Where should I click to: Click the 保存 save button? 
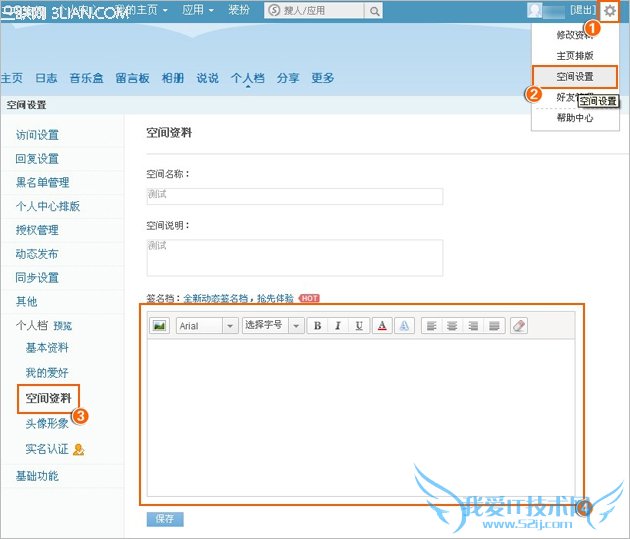pos(165,519)
